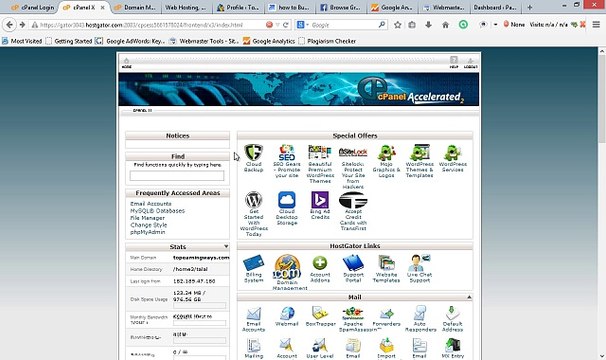
Task: Open Cloud Desktop Storage icon
Action: pyautogui.click(x=287, y=200)
